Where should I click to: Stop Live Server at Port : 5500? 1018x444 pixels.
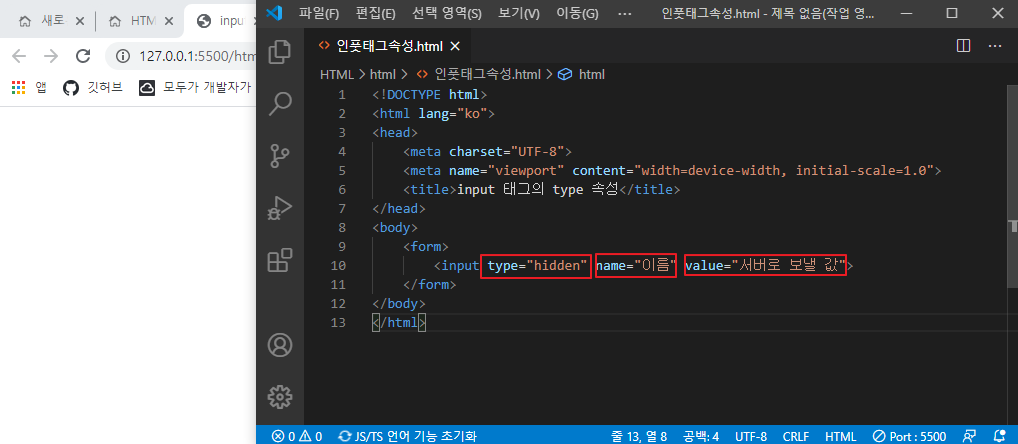click(x=909, y=436)
